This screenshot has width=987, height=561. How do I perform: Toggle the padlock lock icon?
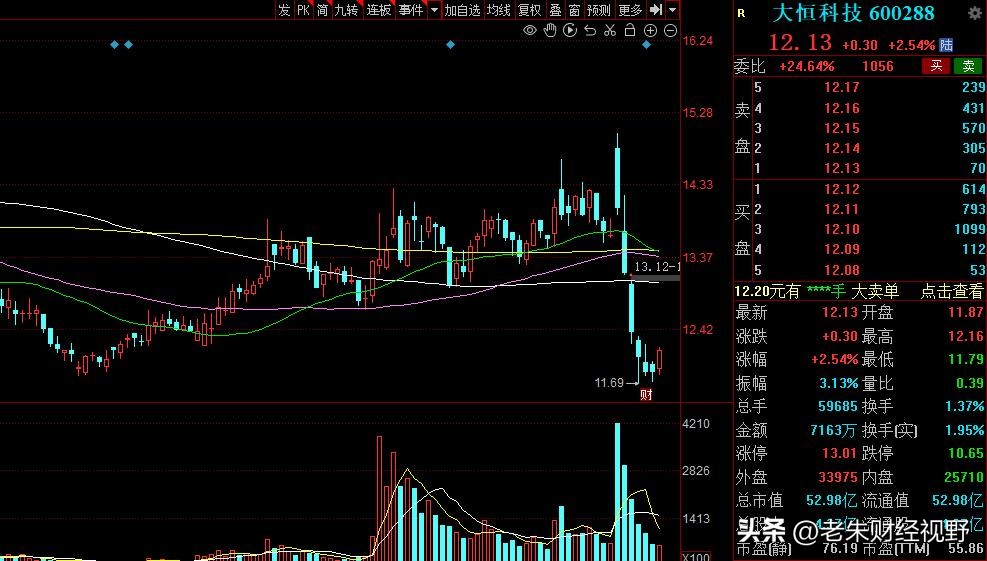[x=630, y=30]
